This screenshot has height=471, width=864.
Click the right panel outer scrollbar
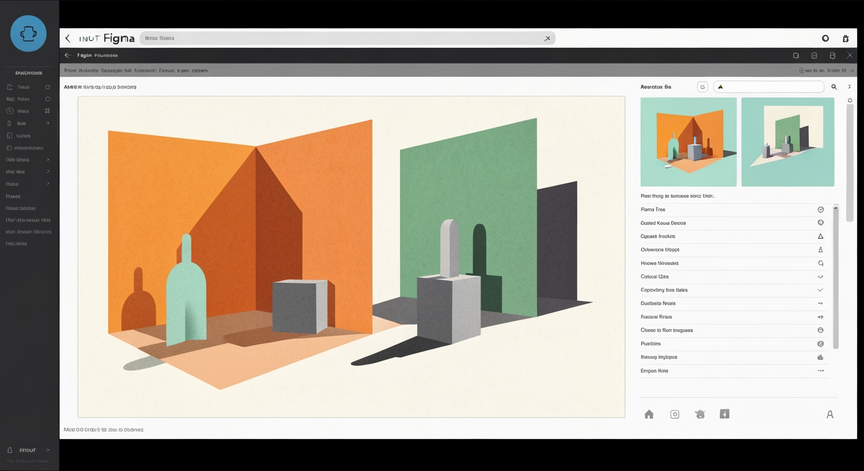(850, 163)
